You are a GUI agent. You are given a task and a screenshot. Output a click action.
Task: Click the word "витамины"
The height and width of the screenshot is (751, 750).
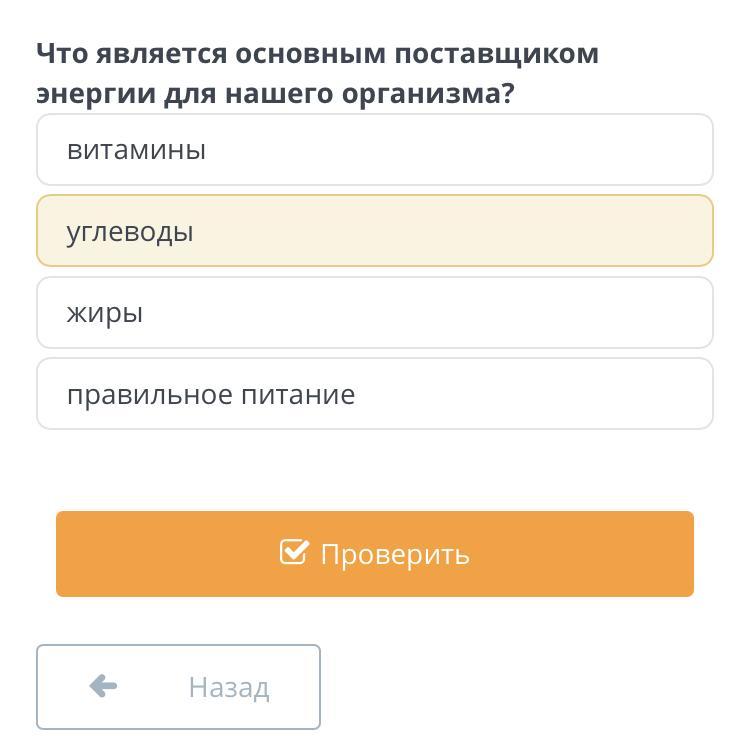[x=136, y=150]
